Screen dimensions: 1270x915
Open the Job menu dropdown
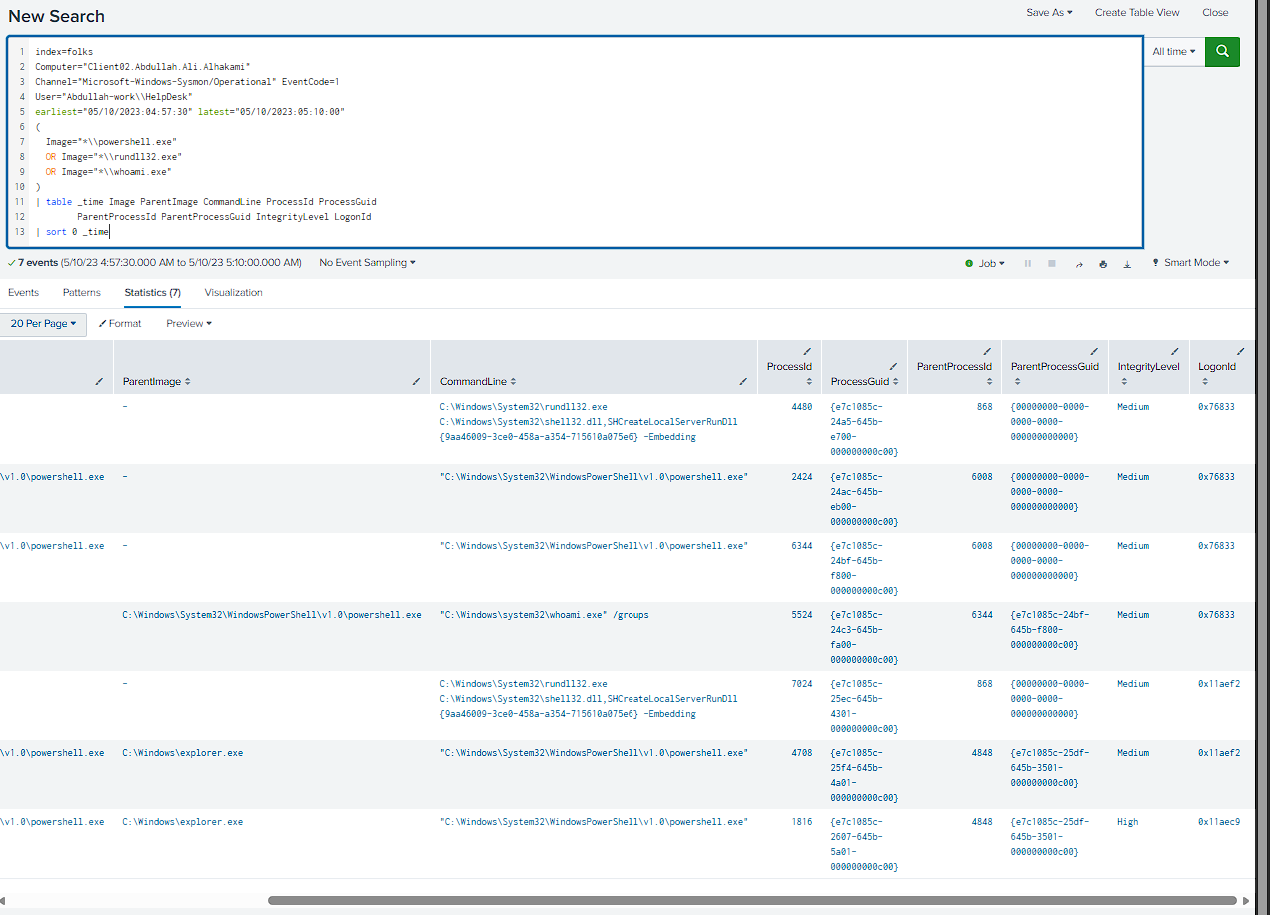pos(985,263)
